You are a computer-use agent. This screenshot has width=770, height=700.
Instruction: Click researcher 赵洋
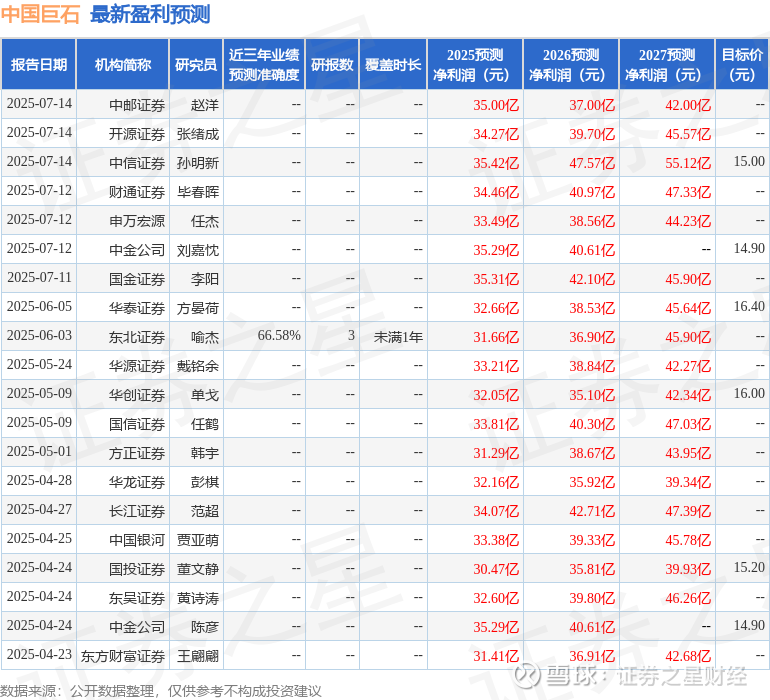pyautogui.click(x=205, y=105)
